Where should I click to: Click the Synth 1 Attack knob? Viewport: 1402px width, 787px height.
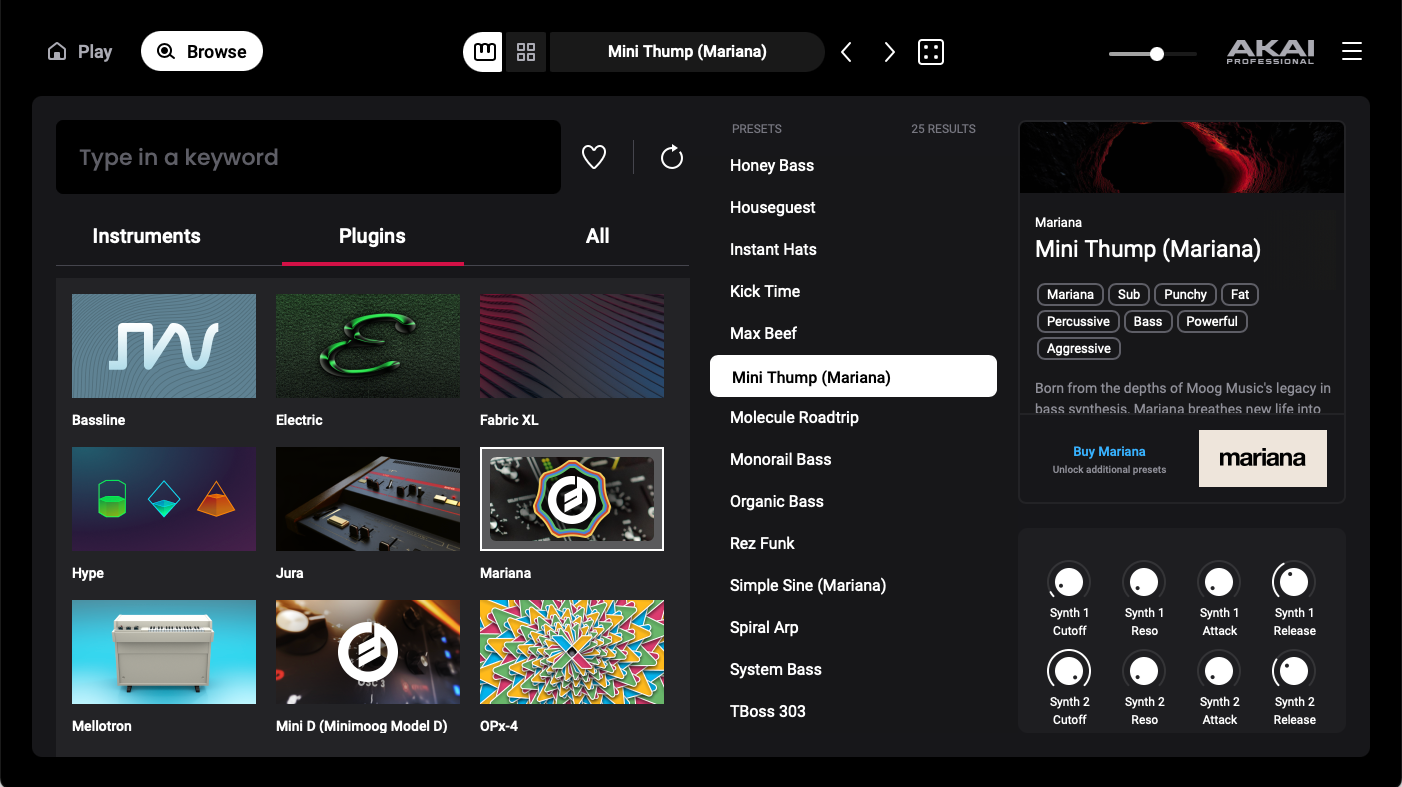[x=1219, y=581]
